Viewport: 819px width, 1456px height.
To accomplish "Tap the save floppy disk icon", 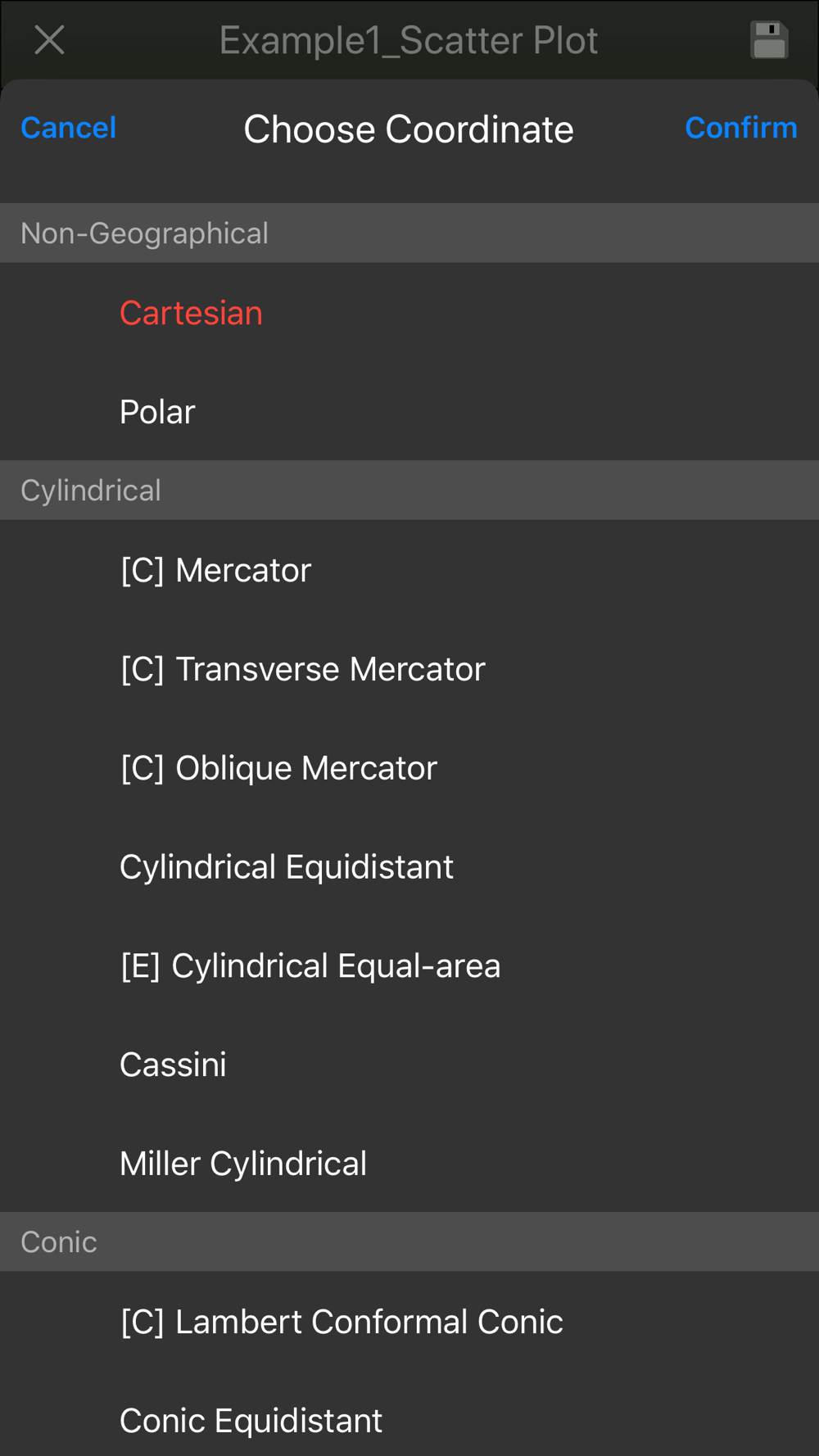I will coord(769,40).
